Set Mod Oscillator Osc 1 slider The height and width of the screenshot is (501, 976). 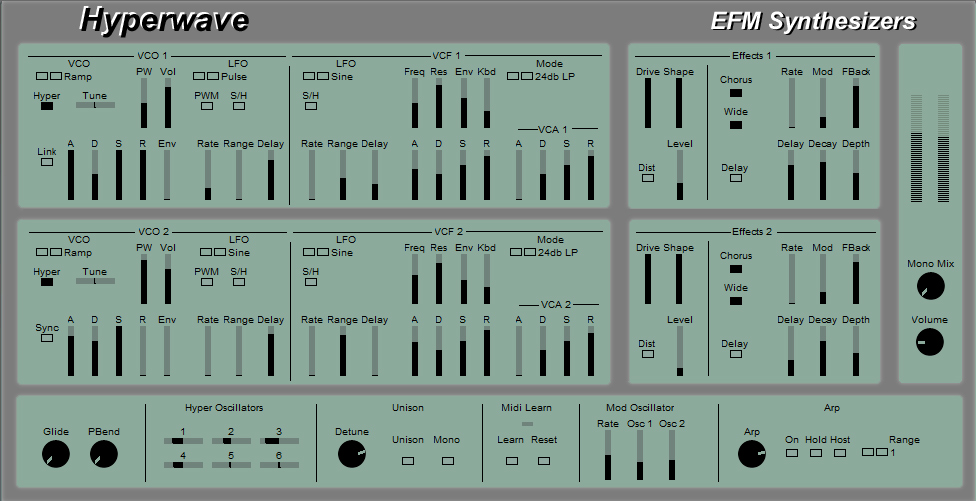pyautogui.click(x=640, y=455)
